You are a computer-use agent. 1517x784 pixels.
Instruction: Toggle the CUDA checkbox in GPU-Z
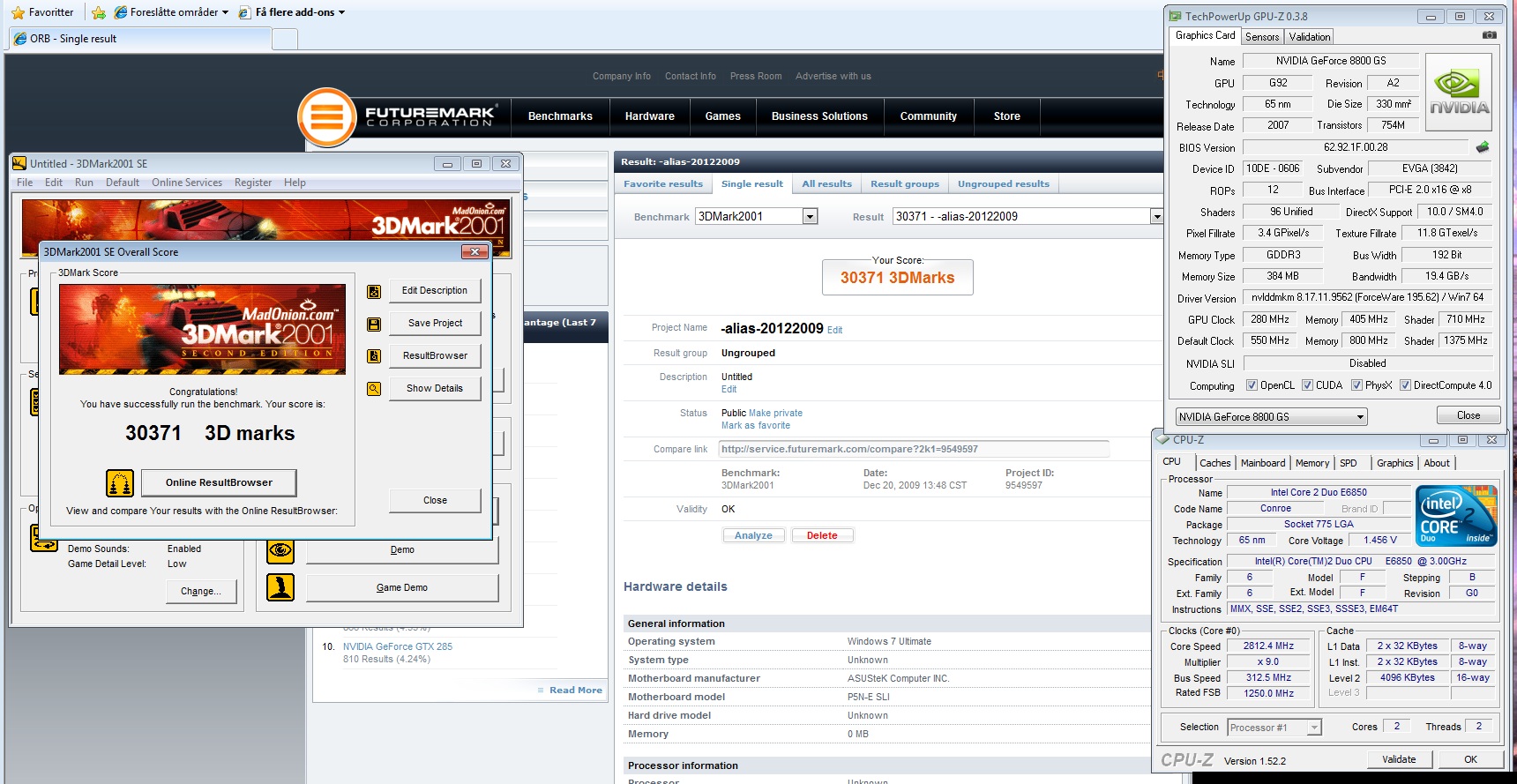1307,385
